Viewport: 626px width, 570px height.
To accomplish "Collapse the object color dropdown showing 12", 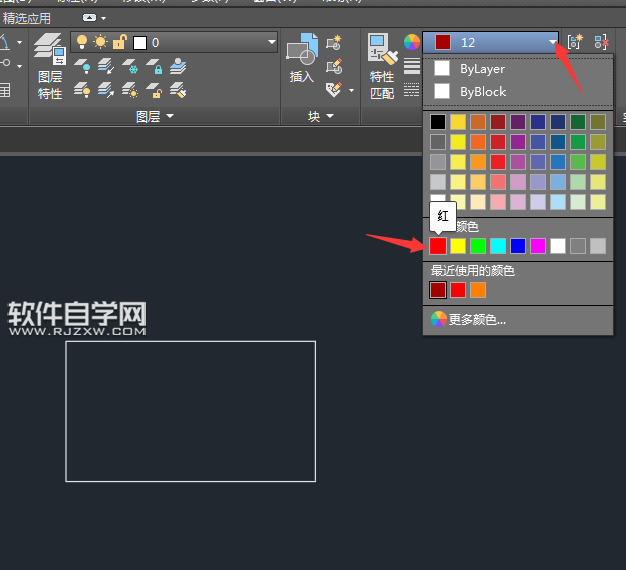I will (x=553, y=42).
